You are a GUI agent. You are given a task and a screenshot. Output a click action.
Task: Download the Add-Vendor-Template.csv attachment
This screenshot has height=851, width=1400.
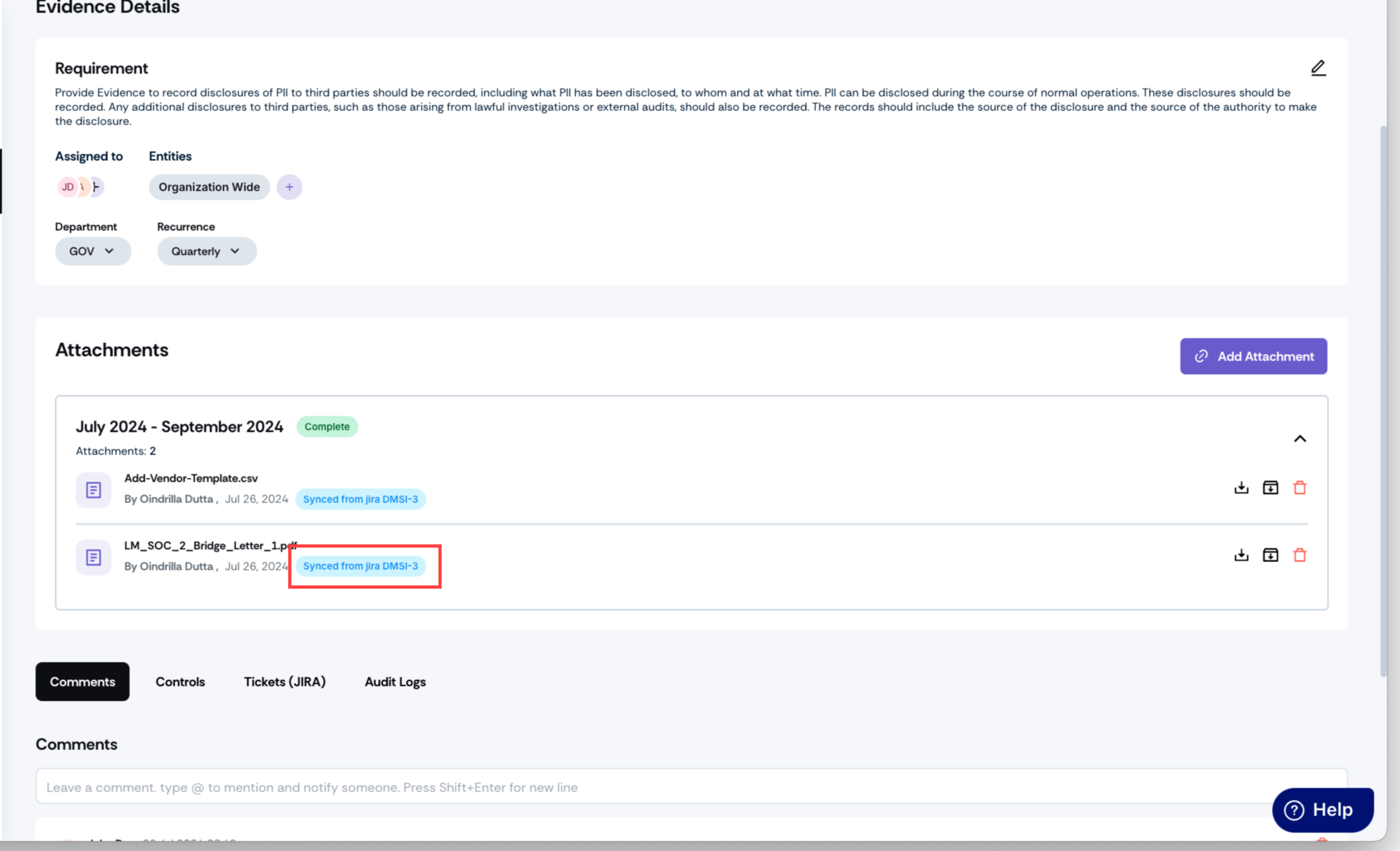click(x=1241, y=487)
